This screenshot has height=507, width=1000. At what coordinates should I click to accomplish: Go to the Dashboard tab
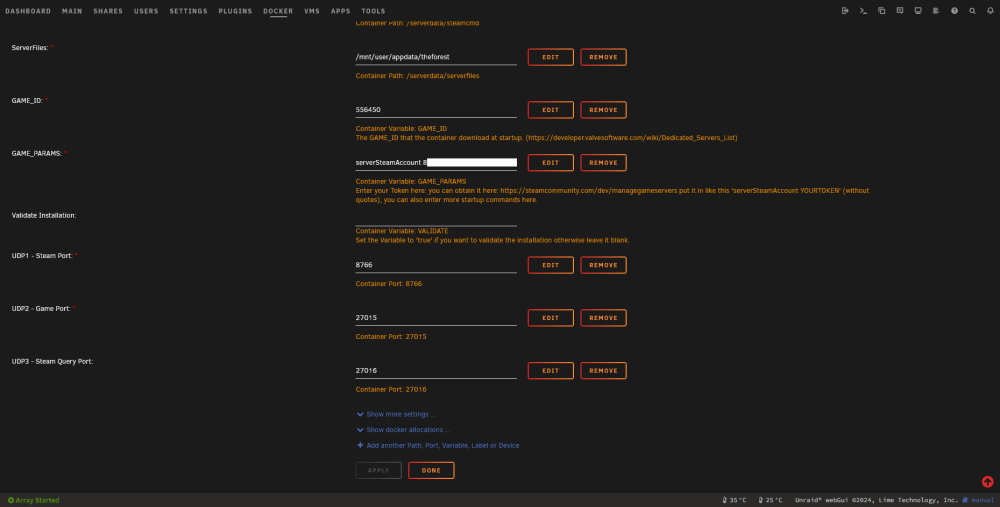pyautogui.click(x=28, y=11)
